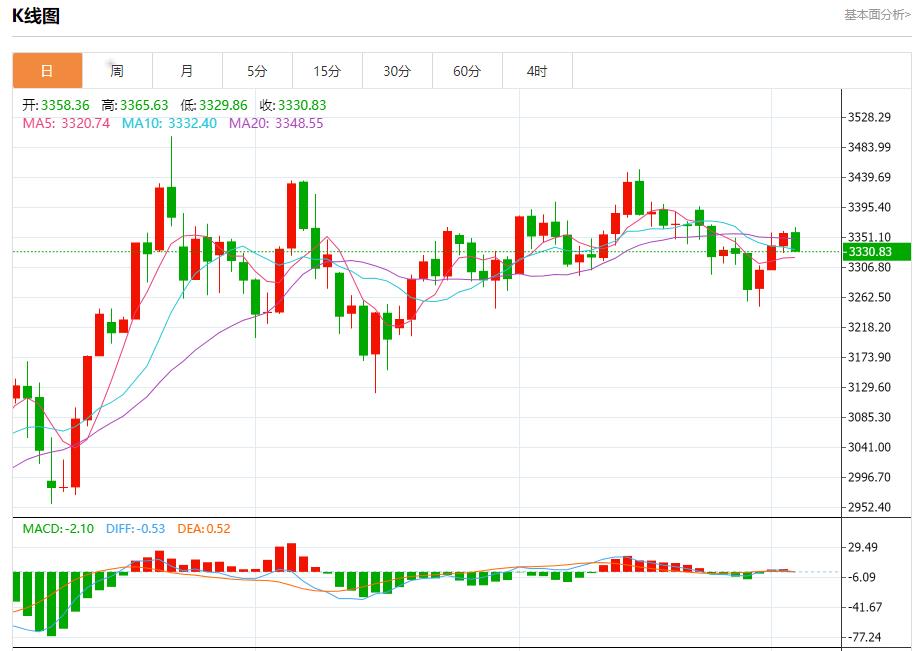
Task: Click the active 日 daily tab
Action: 47,71
